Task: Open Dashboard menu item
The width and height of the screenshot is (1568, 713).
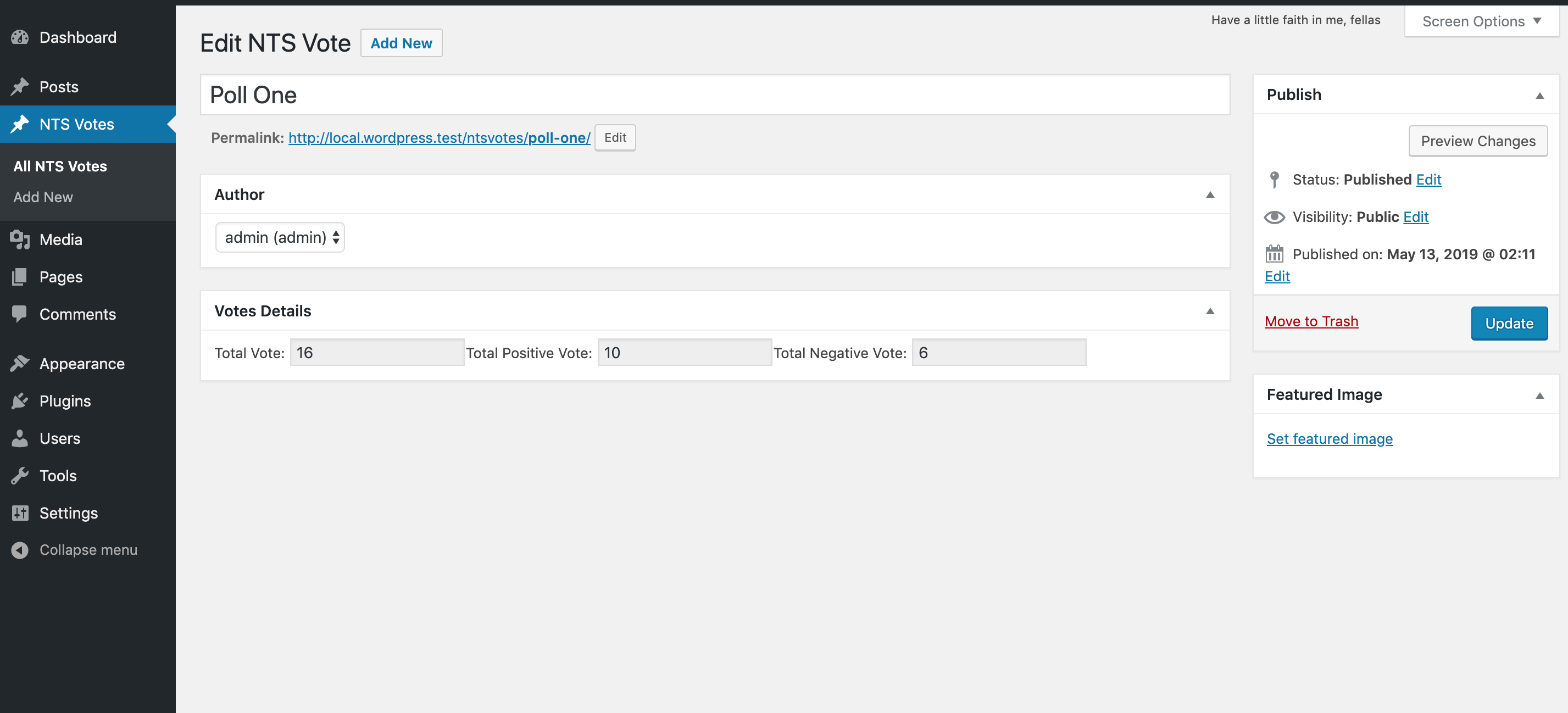Action: 88,38
